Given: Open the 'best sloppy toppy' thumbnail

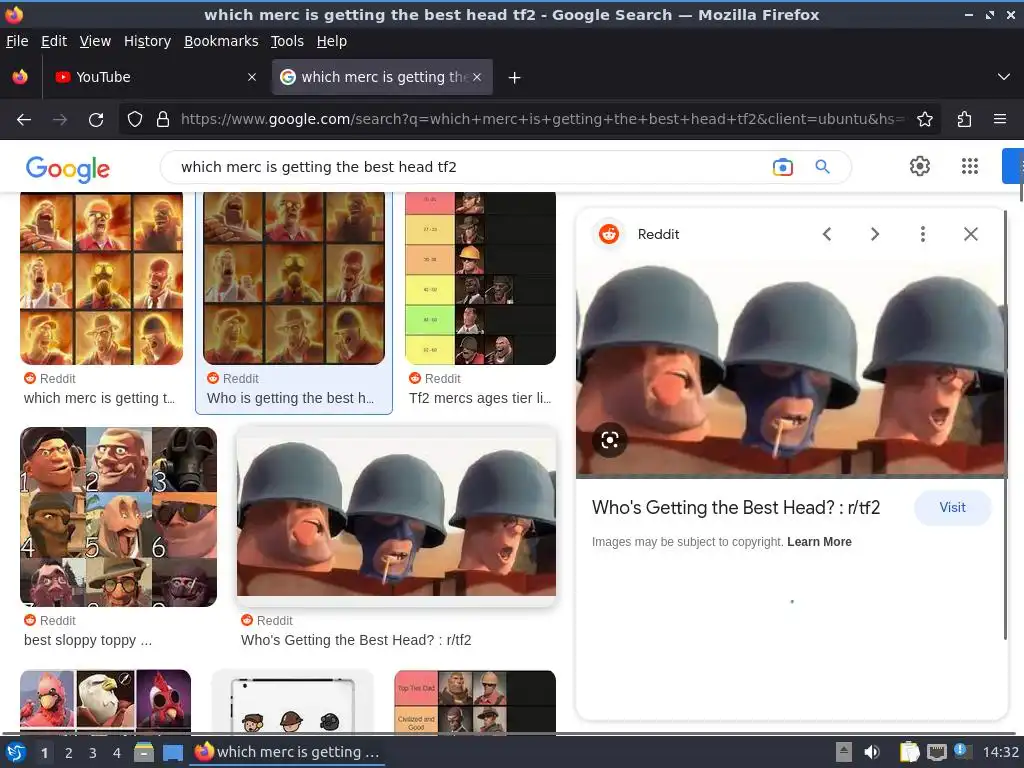Looking at the screenshot, I should [x=118, y=517].
